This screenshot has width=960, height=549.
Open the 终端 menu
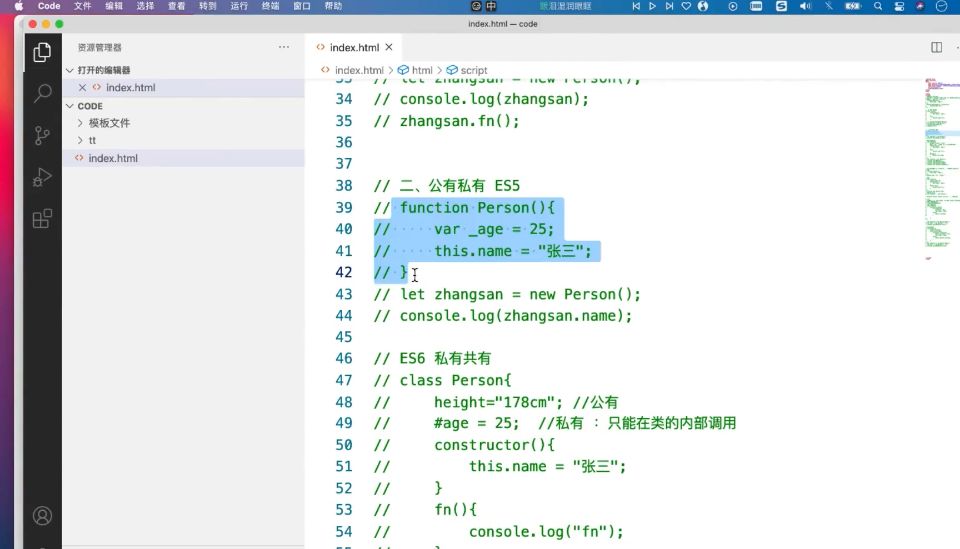[x=270, y=6]
